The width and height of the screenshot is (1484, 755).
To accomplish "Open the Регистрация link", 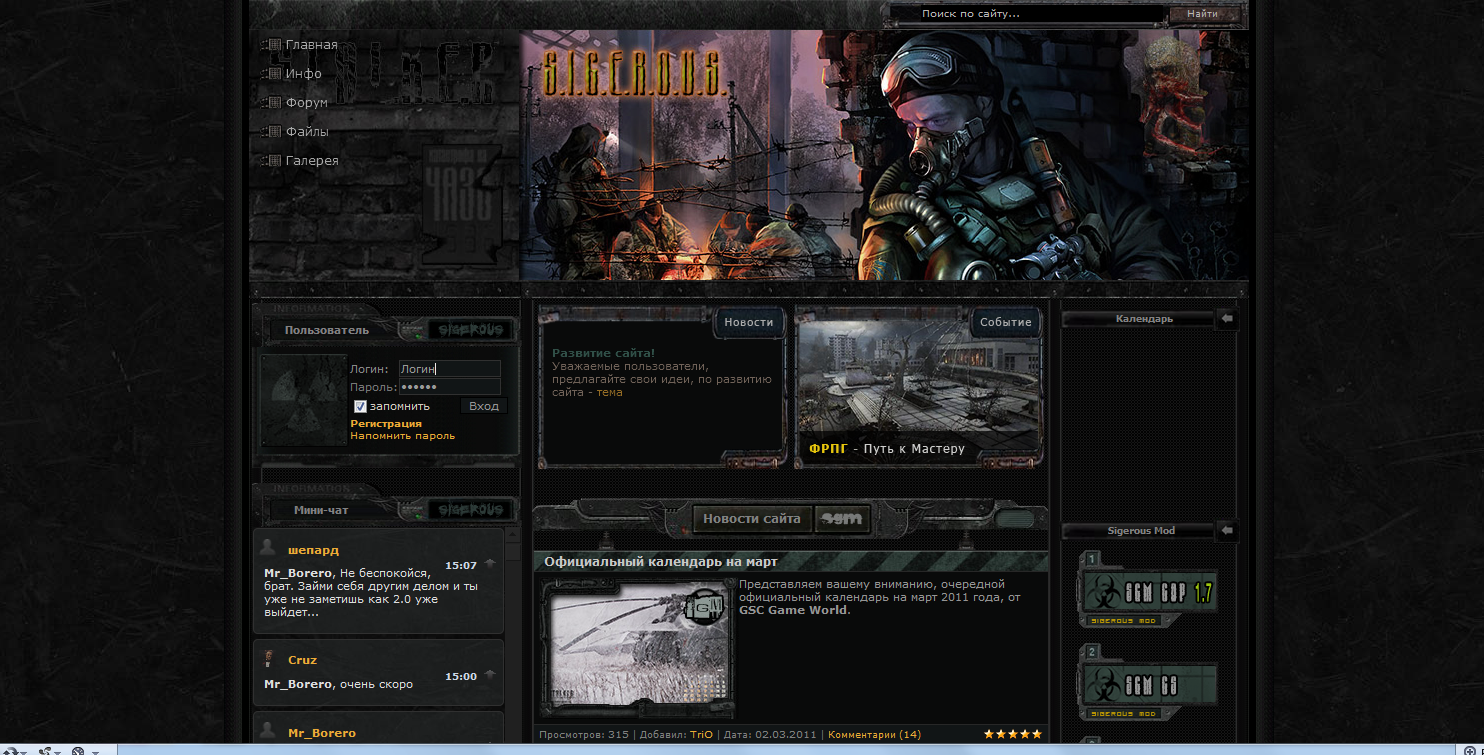I will (x=386, y=424).
